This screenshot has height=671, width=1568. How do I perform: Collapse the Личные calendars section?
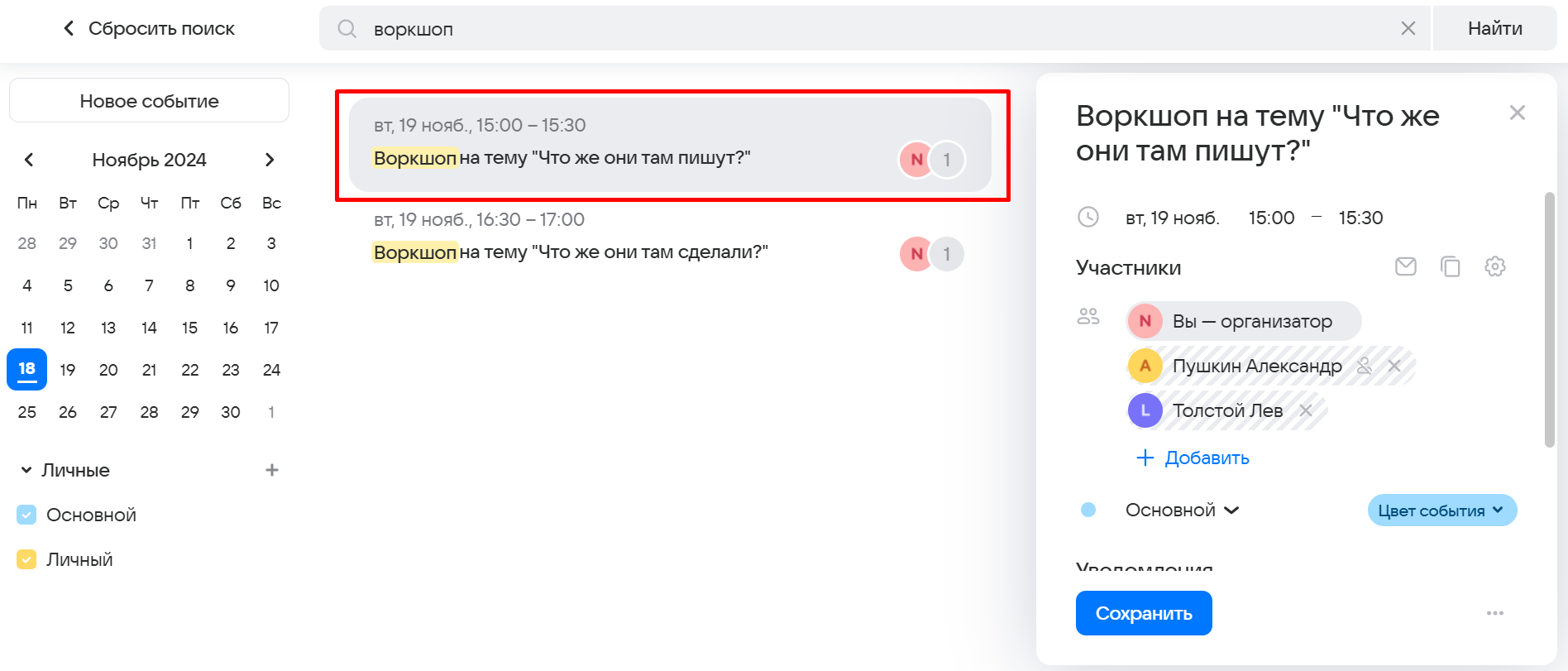[26, 470]
